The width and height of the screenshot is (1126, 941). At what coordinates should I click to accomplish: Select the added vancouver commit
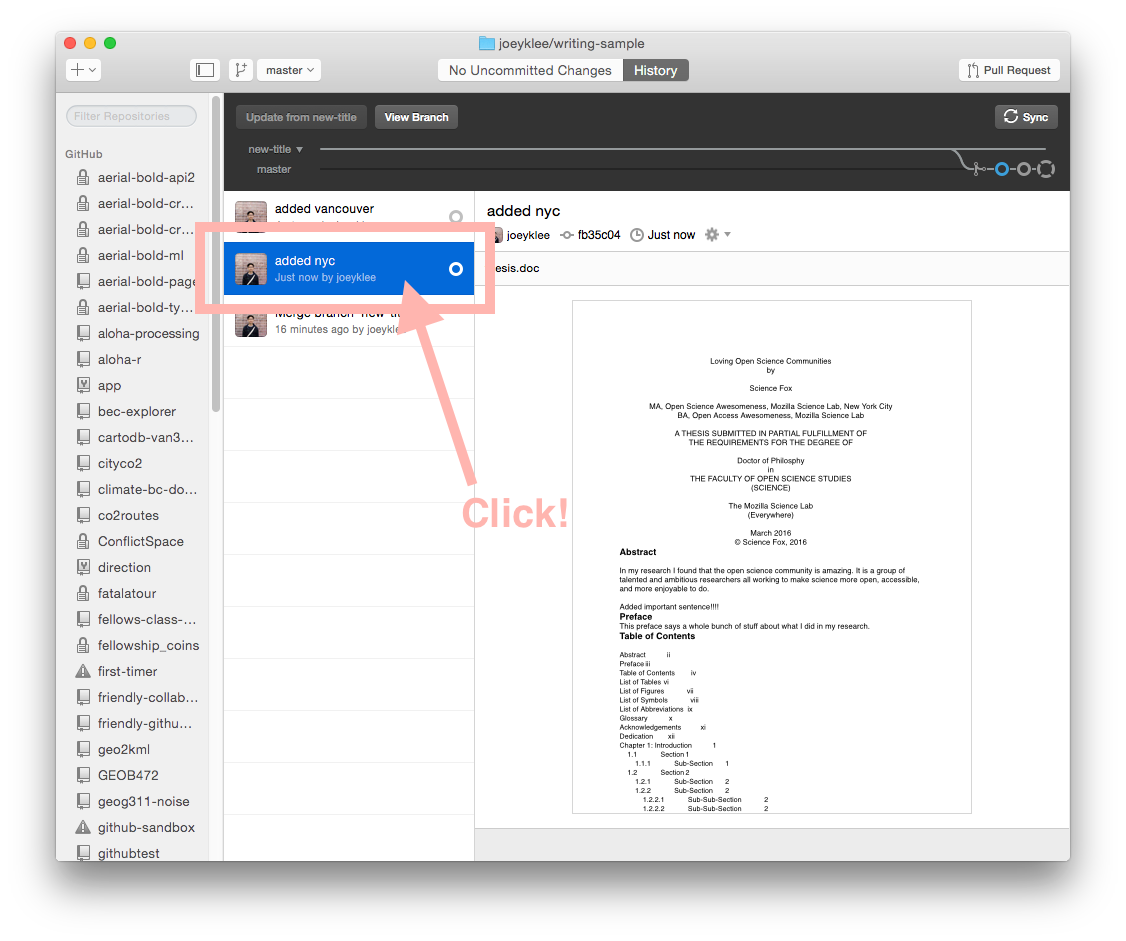point(349,212)
